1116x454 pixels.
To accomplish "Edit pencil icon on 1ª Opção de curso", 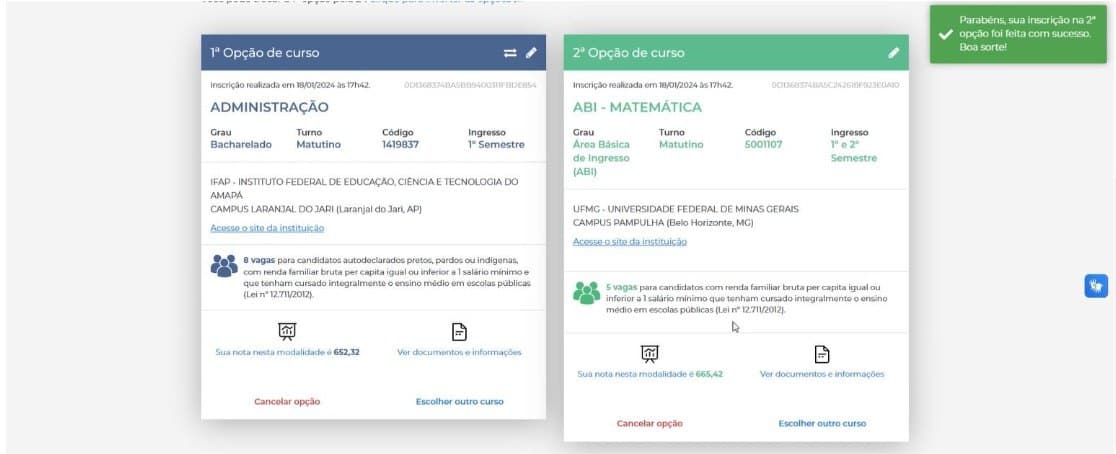I will 531,53.
